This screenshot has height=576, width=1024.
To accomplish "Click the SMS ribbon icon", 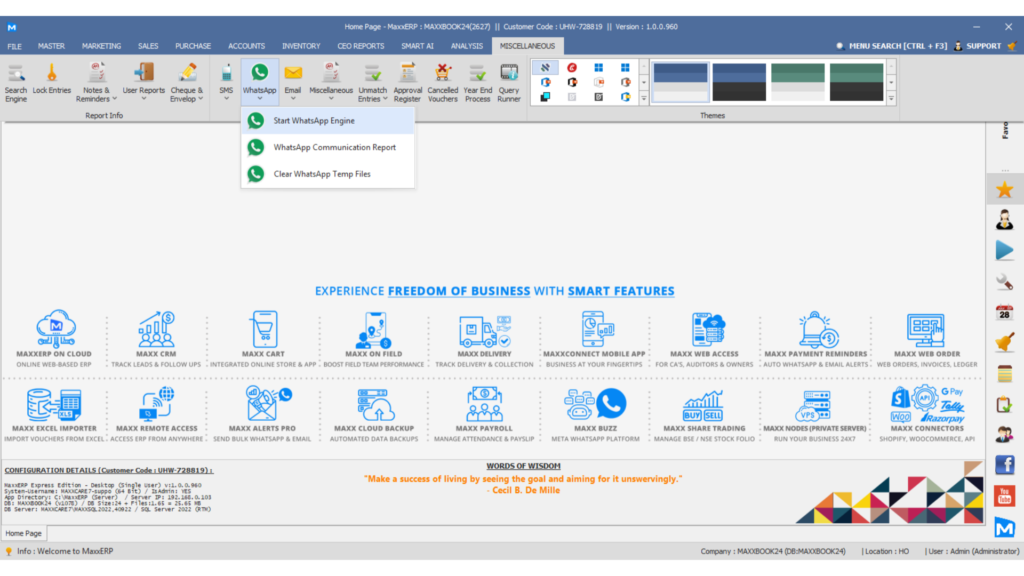I will [x=226, y=83].
